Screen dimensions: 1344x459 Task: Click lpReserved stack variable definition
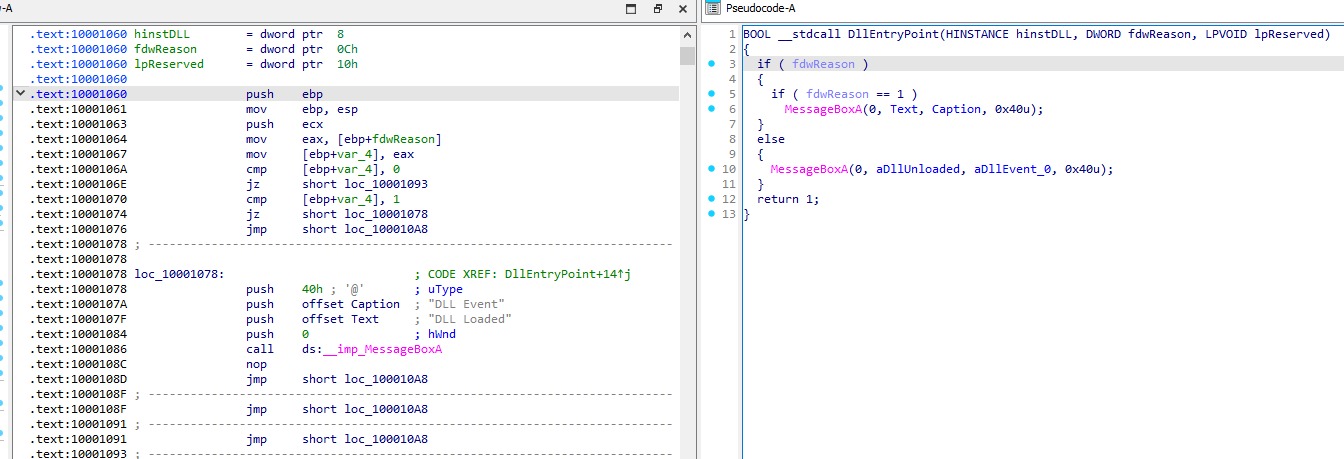[x=168, y=64]
